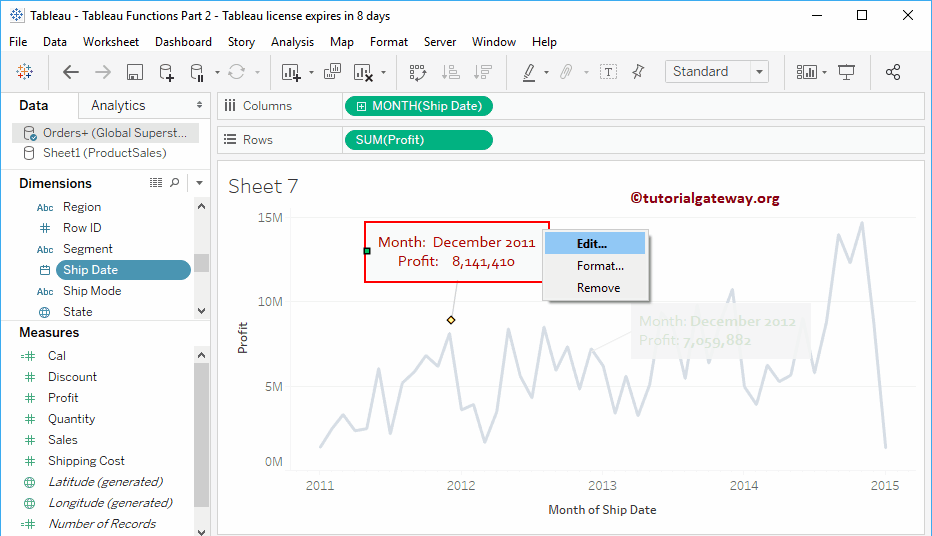The image size is (932, 536).
Task: Choose Format... in the context menu
Action: 595,266
